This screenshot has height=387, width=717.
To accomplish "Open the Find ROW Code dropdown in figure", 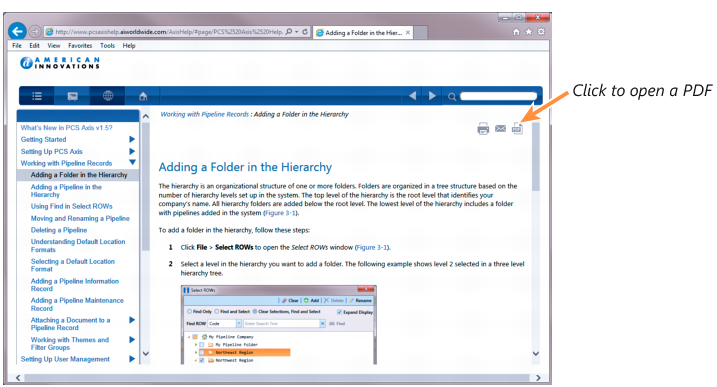I will [x=238, y=323].
